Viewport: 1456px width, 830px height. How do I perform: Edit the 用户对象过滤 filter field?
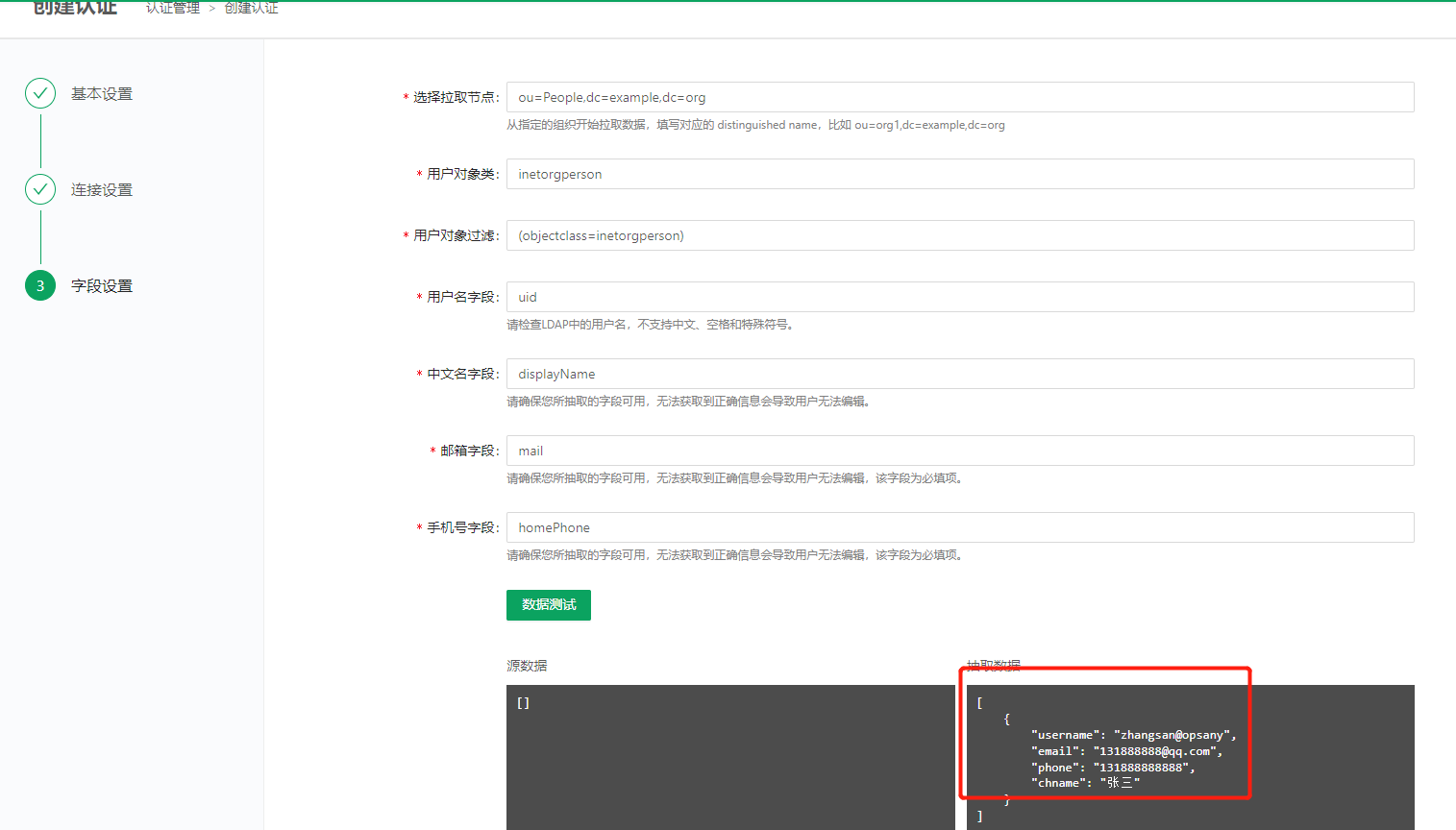(x=959, y=235)
